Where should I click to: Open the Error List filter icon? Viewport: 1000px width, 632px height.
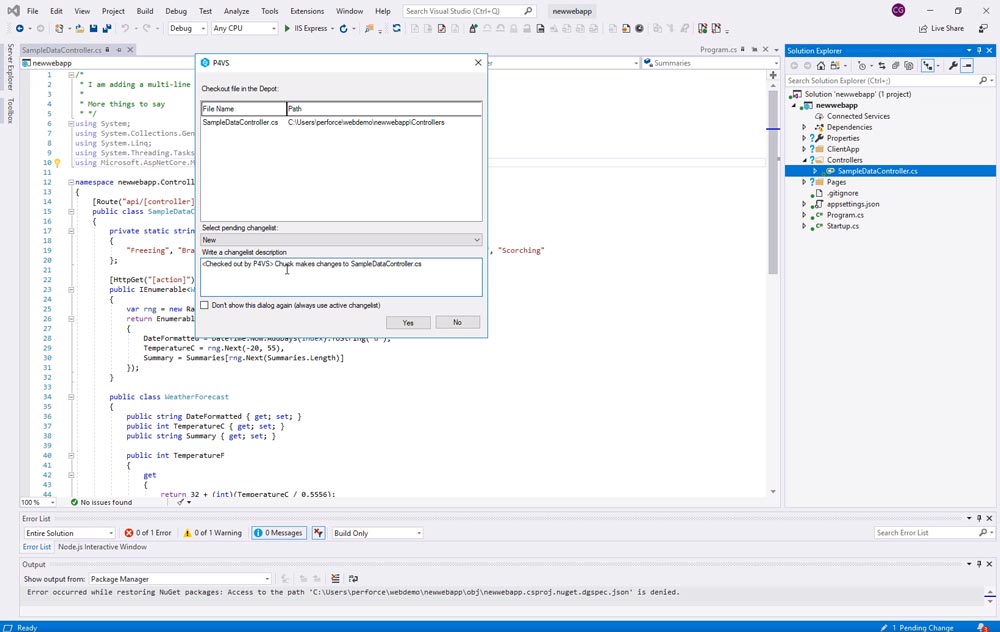[319, 532]
